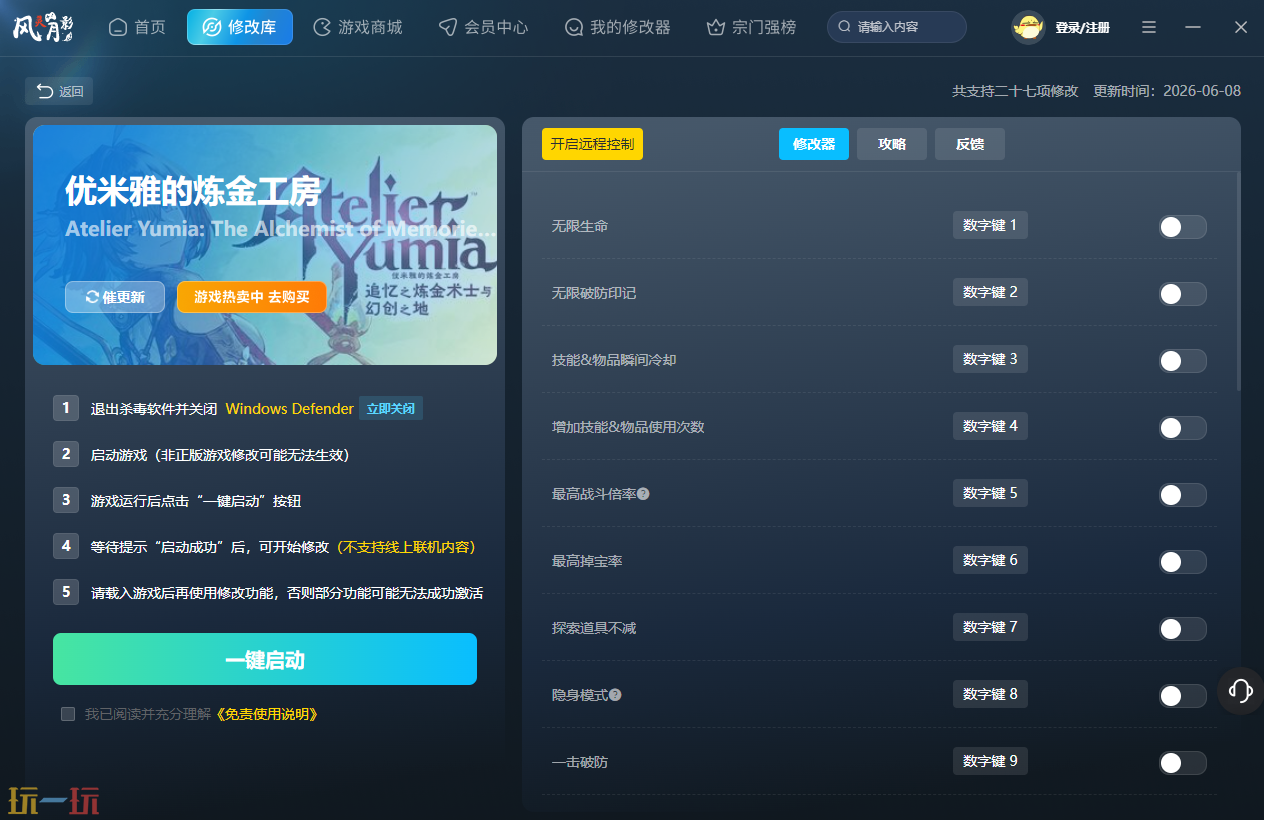The image size is (1264, 820).
Task: Click the 返回 back button
Action: tap(59, 91)
